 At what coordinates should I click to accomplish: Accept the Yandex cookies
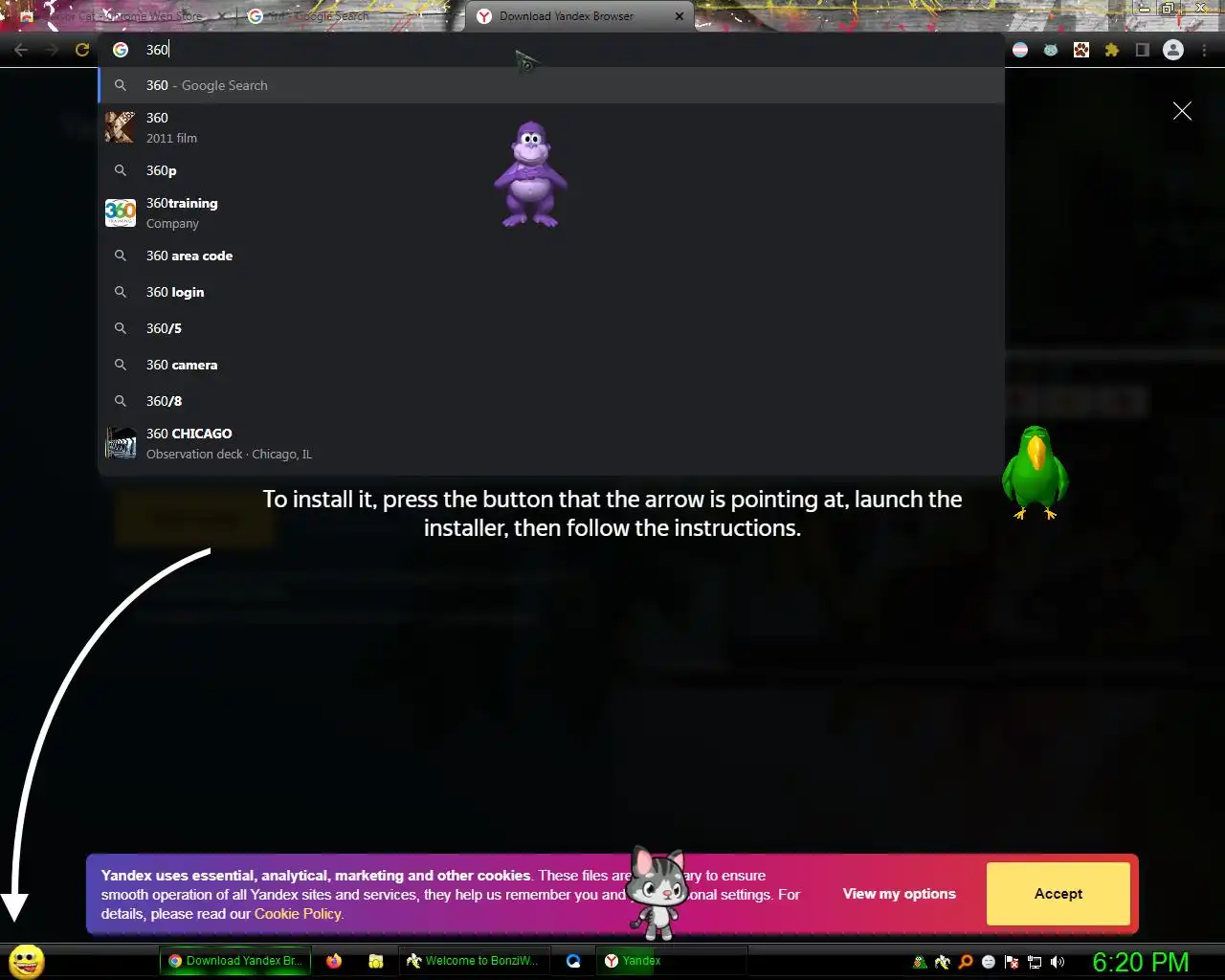pos(1058,894)
